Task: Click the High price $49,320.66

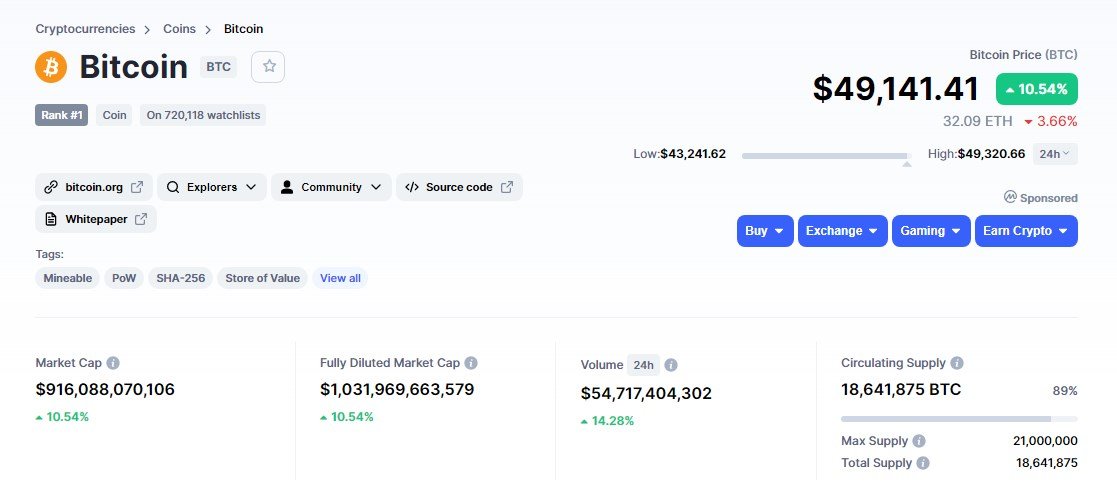Action: pos(991,154)
